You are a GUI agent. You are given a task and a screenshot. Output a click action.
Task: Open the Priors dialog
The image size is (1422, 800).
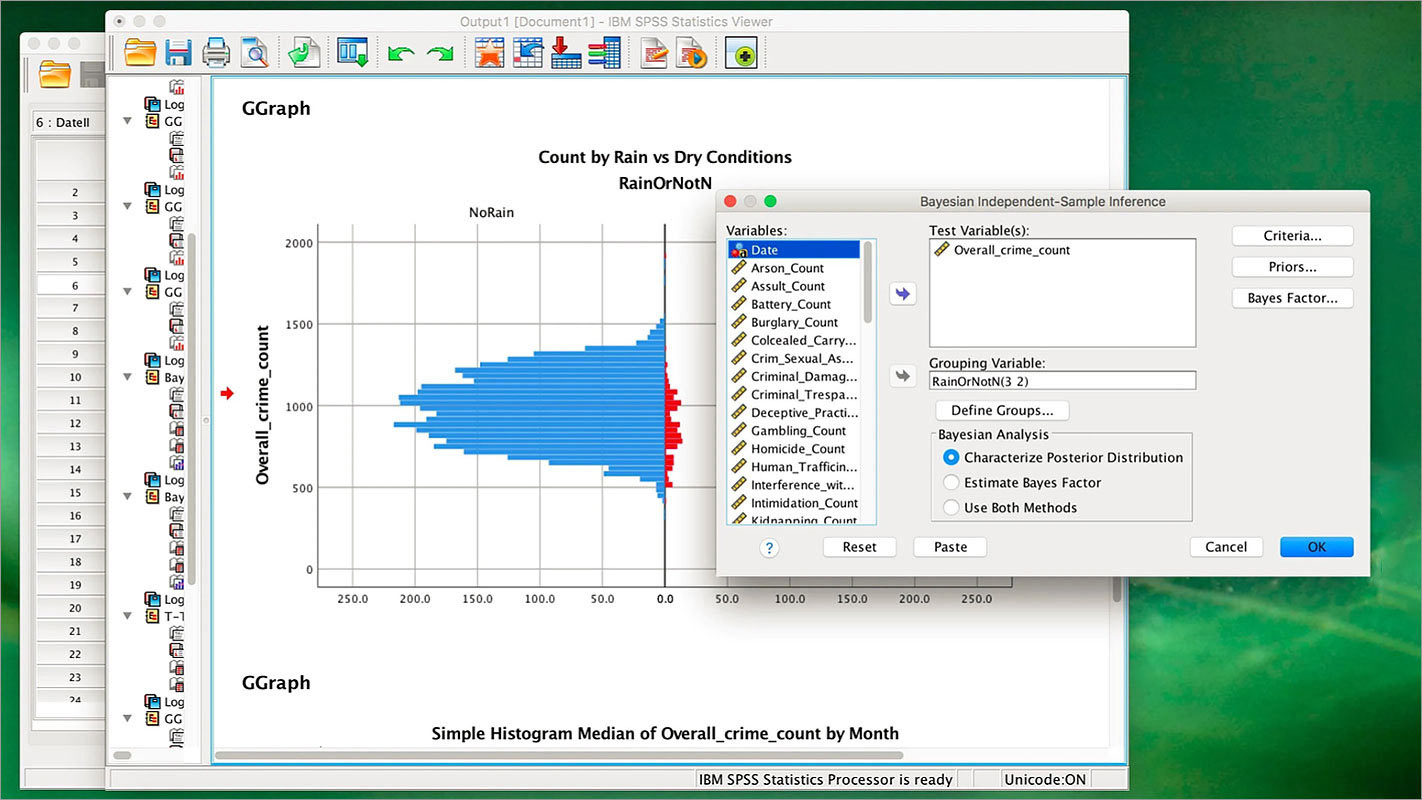[1292, 266]
